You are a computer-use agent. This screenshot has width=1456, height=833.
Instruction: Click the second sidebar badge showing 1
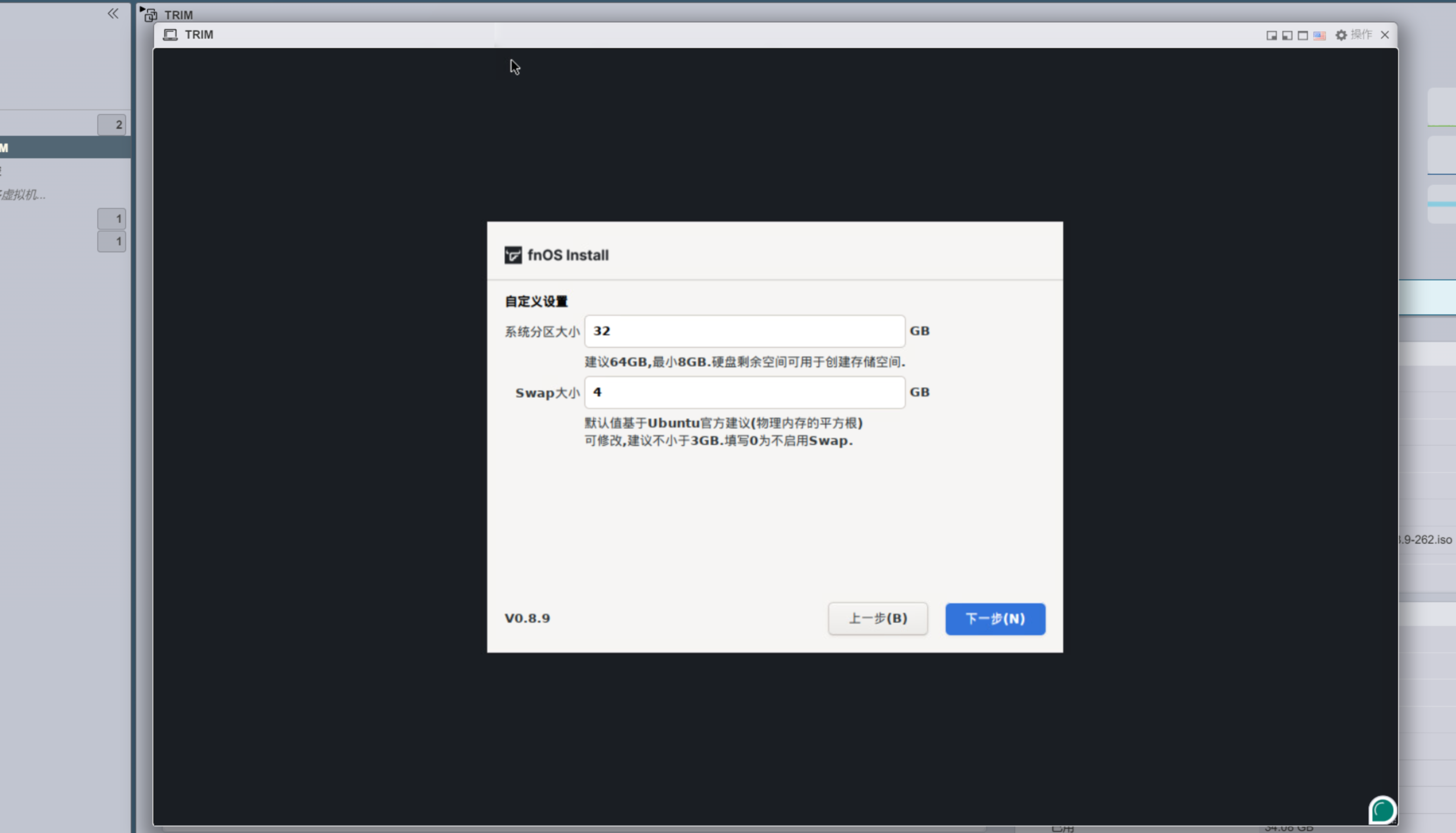tap(112, 242)
